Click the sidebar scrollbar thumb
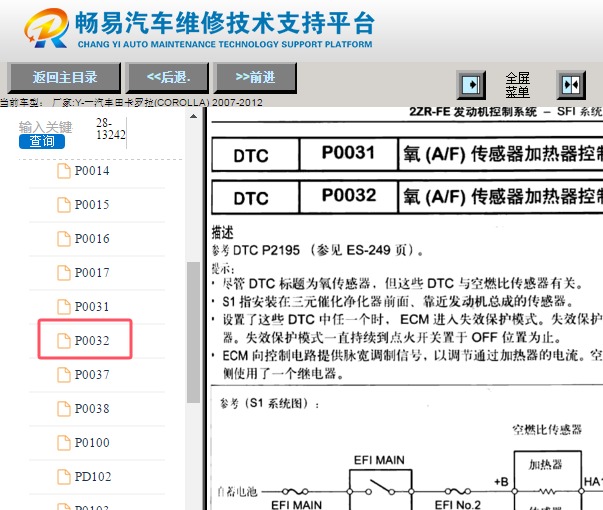This screenshot has width=603, height=510. (193, 332)
